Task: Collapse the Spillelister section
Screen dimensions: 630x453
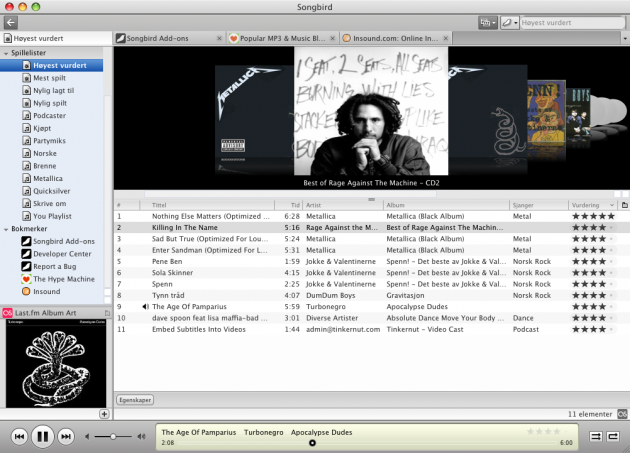Action: pyautogui.click(x=6, y=53)
